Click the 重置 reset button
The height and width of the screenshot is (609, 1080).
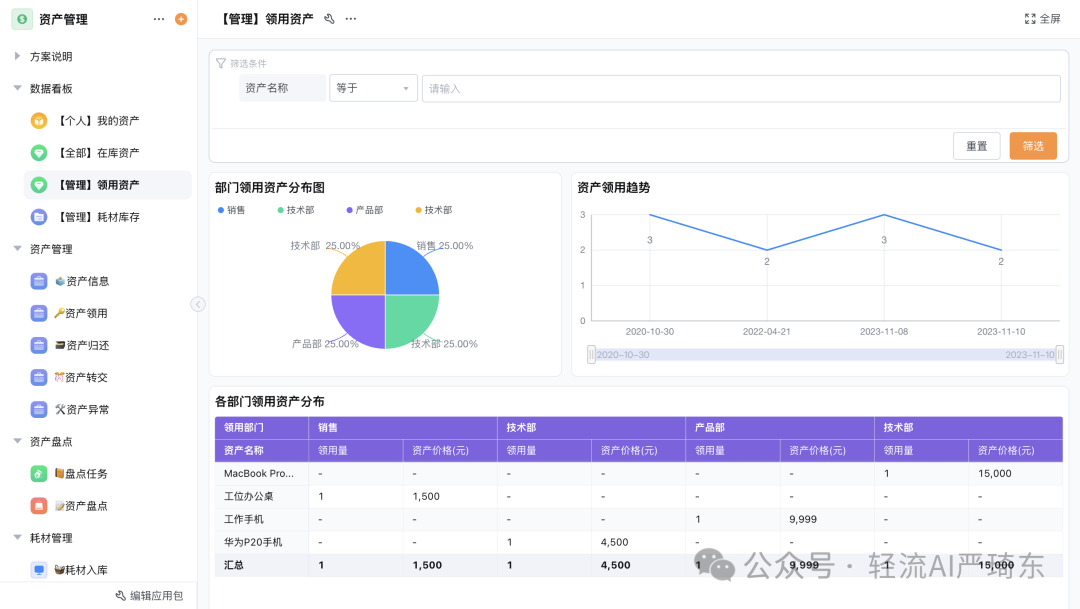click(976, 144)
